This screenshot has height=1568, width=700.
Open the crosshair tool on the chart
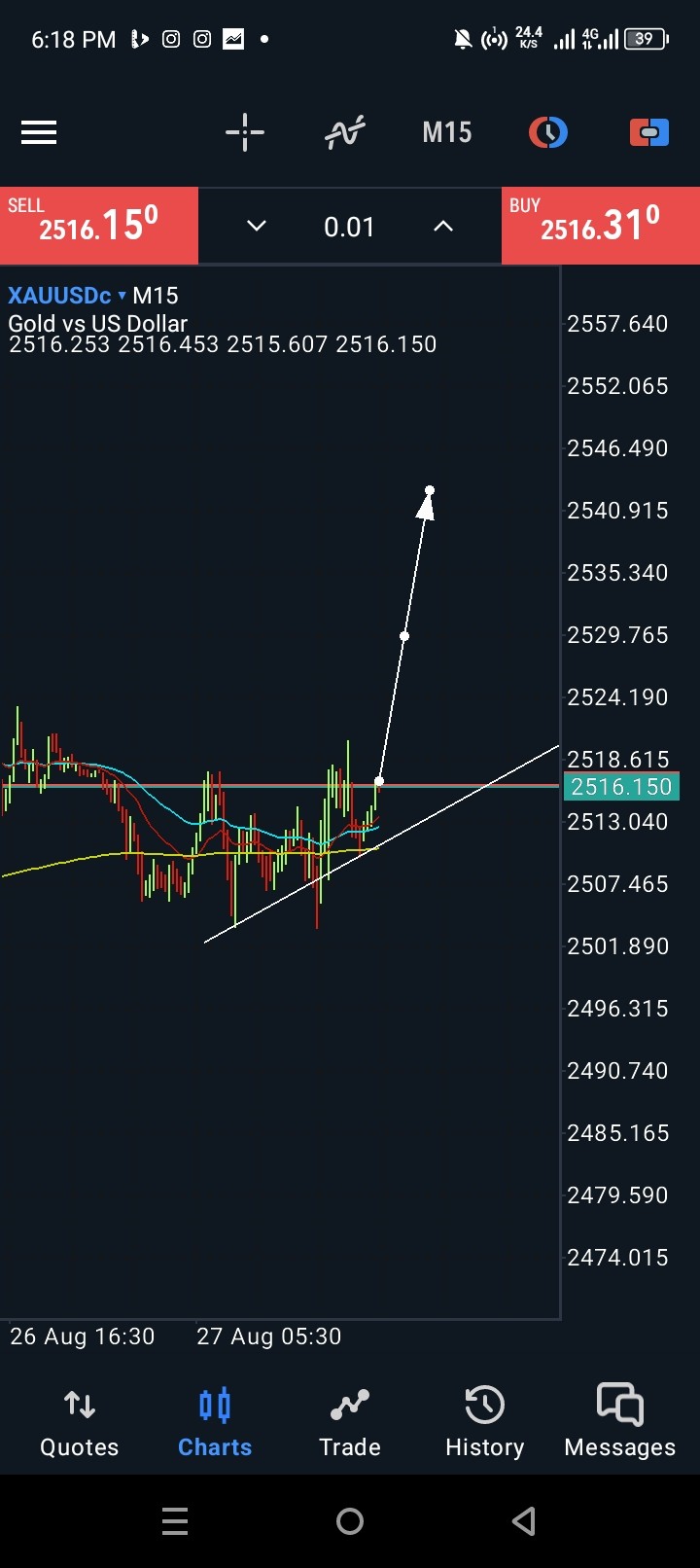(x=244, y=132)
